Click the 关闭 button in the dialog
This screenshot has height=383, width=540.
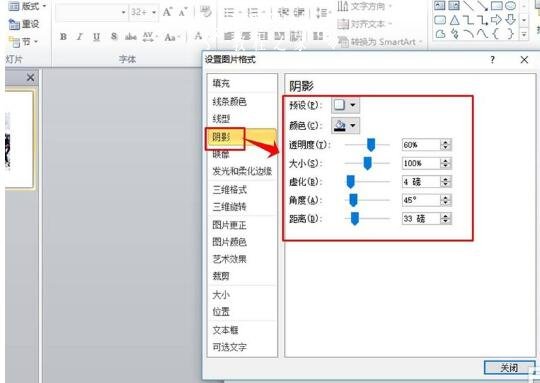click(509, 368)
